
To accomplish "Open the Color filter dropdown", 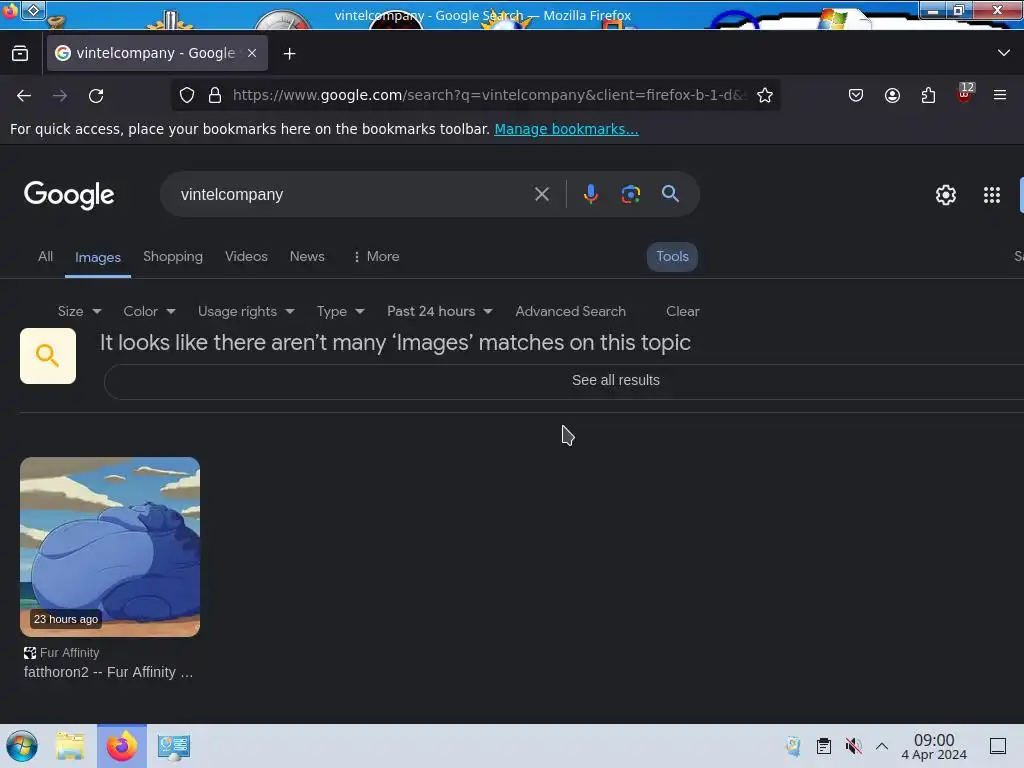I will [150, 312].
